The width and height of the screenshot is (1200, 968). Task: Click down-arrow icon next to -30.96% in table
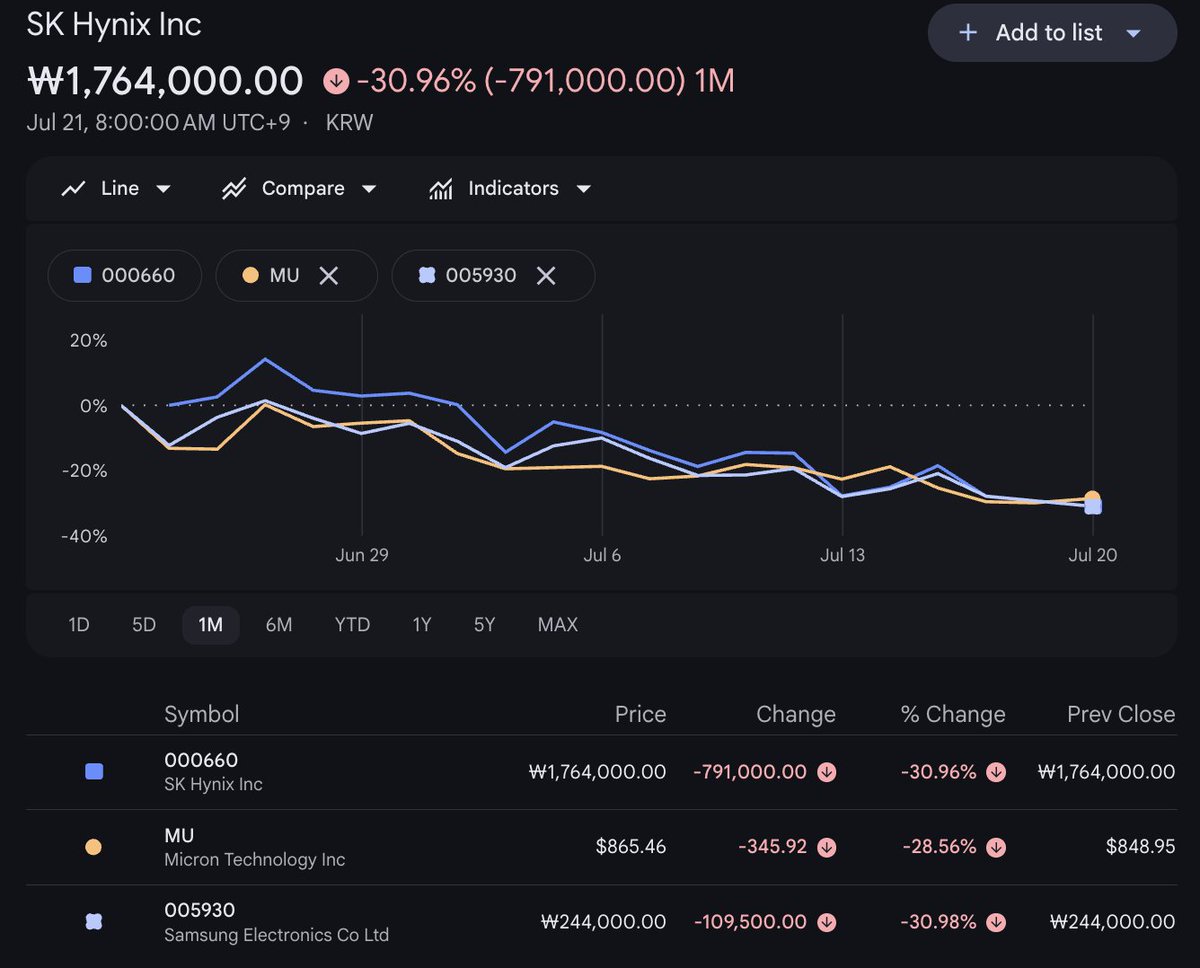click(997, 772)
